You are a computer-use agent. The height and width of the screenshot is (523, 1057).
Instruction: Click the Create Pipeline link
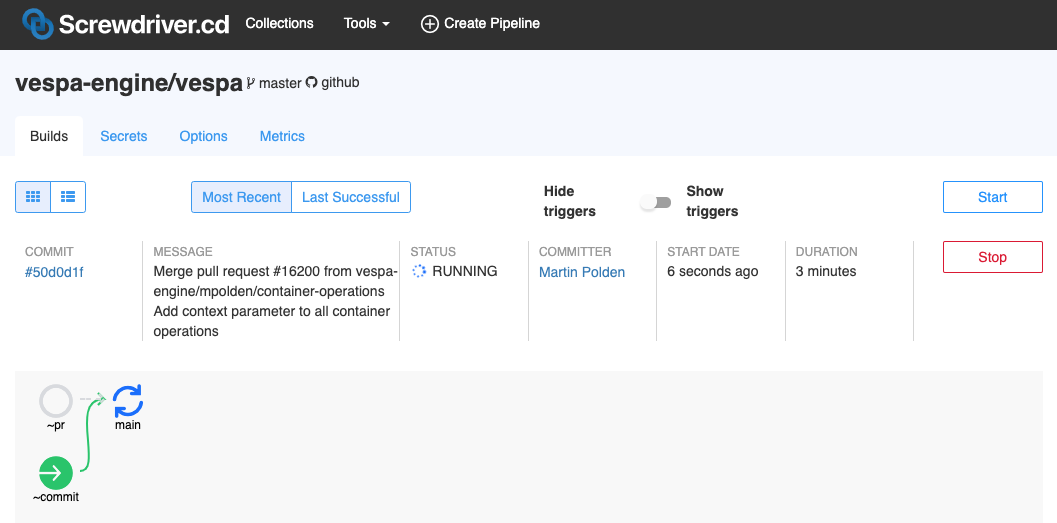click(x=480, y=24)
